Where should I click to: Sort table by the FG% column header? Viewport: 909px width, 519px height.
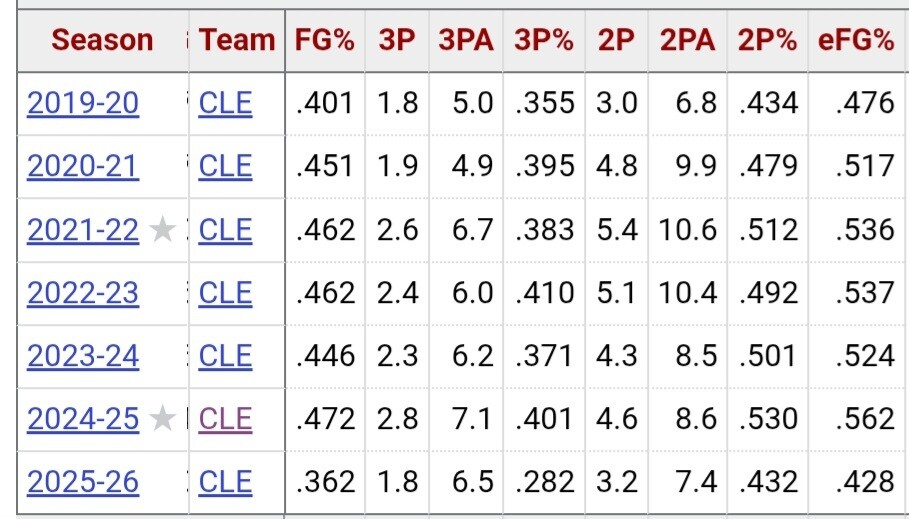[x=325, y=41]
